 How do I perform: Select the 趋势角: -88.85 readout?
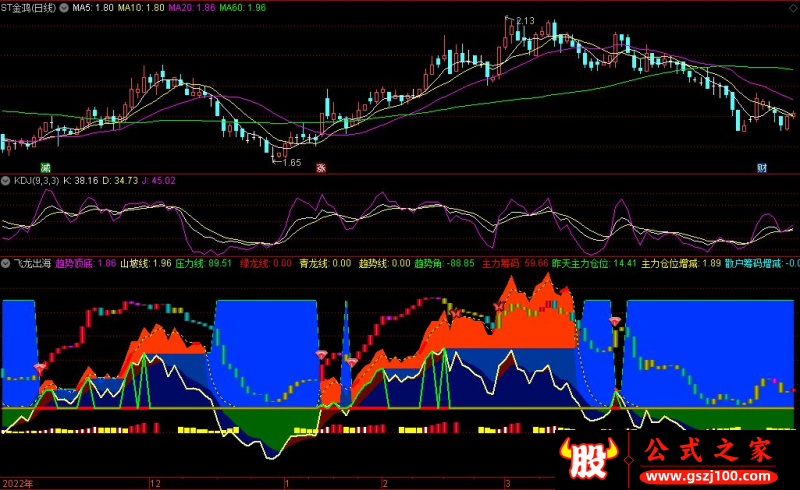(444, 263)
